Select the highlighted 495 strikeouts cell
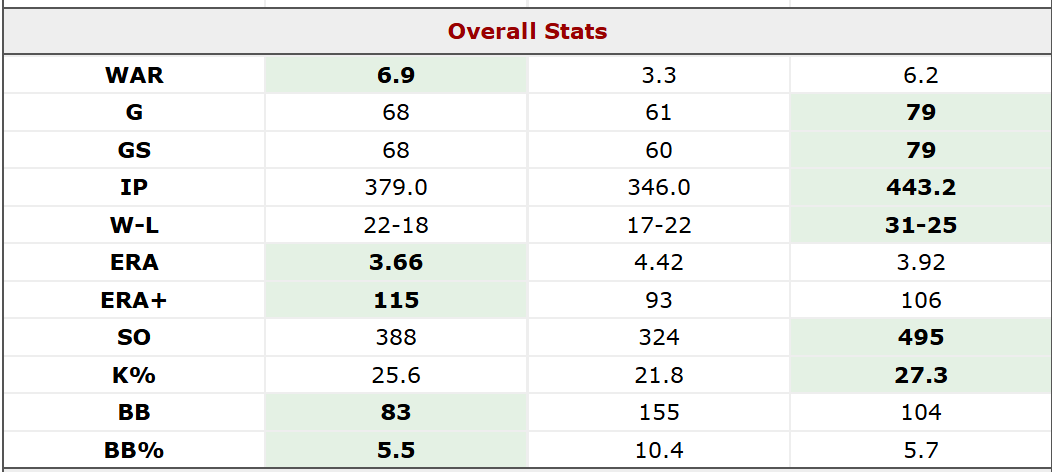The height and width of the screenshot is (472, 1052). point(920,338)
